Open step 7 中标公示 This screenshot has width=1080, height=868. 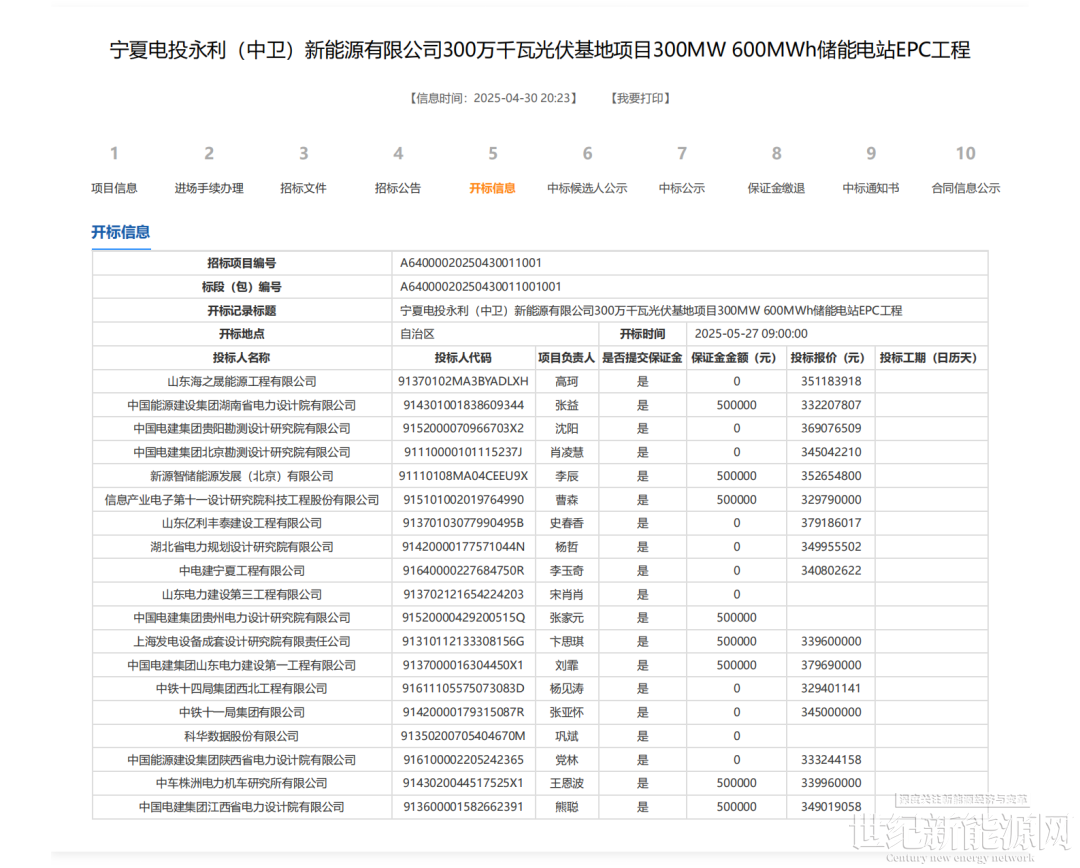pos(681,188)
